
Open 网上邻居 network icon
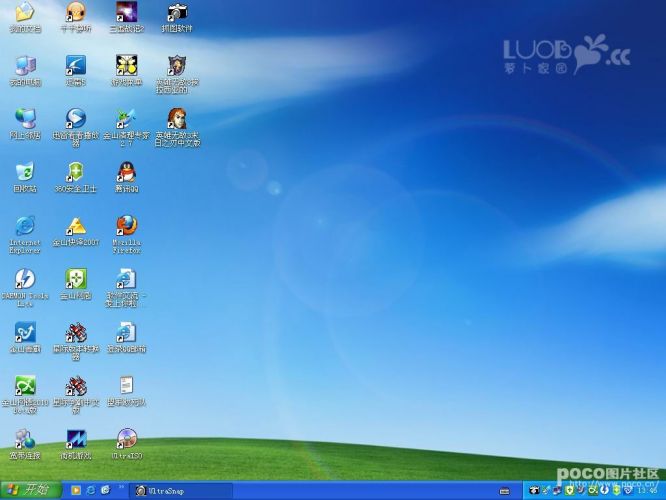[24, 118]
